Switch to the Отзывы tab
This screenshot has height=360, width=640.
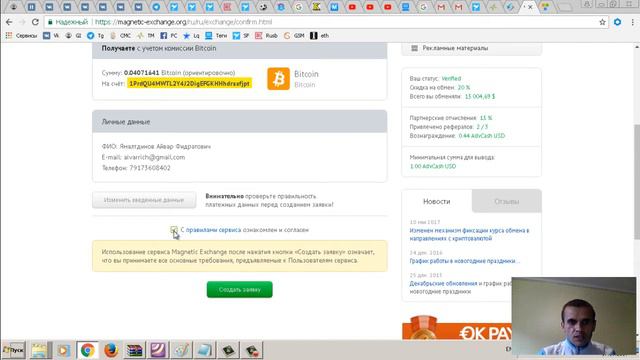point(507,201)
